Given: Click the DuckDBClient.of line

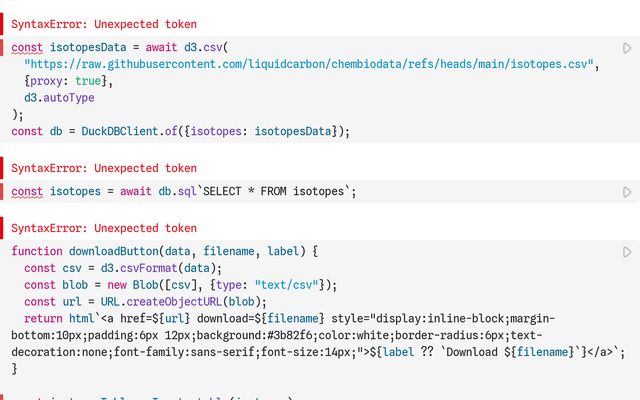Looking at the screenshot, I should pyautogui.click(x=180, y=131).
